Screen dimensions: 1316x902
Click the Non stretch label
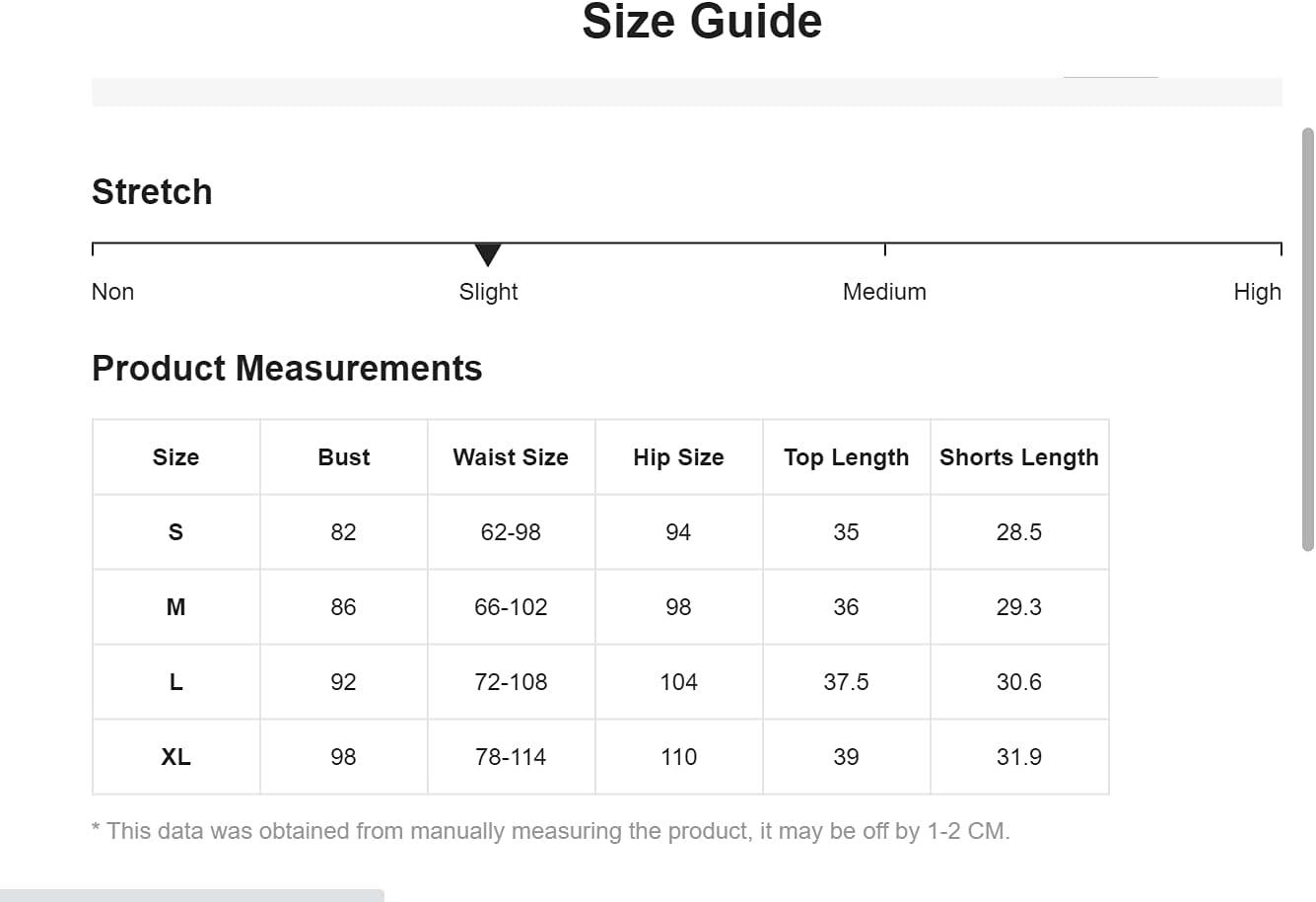point(112,292)
